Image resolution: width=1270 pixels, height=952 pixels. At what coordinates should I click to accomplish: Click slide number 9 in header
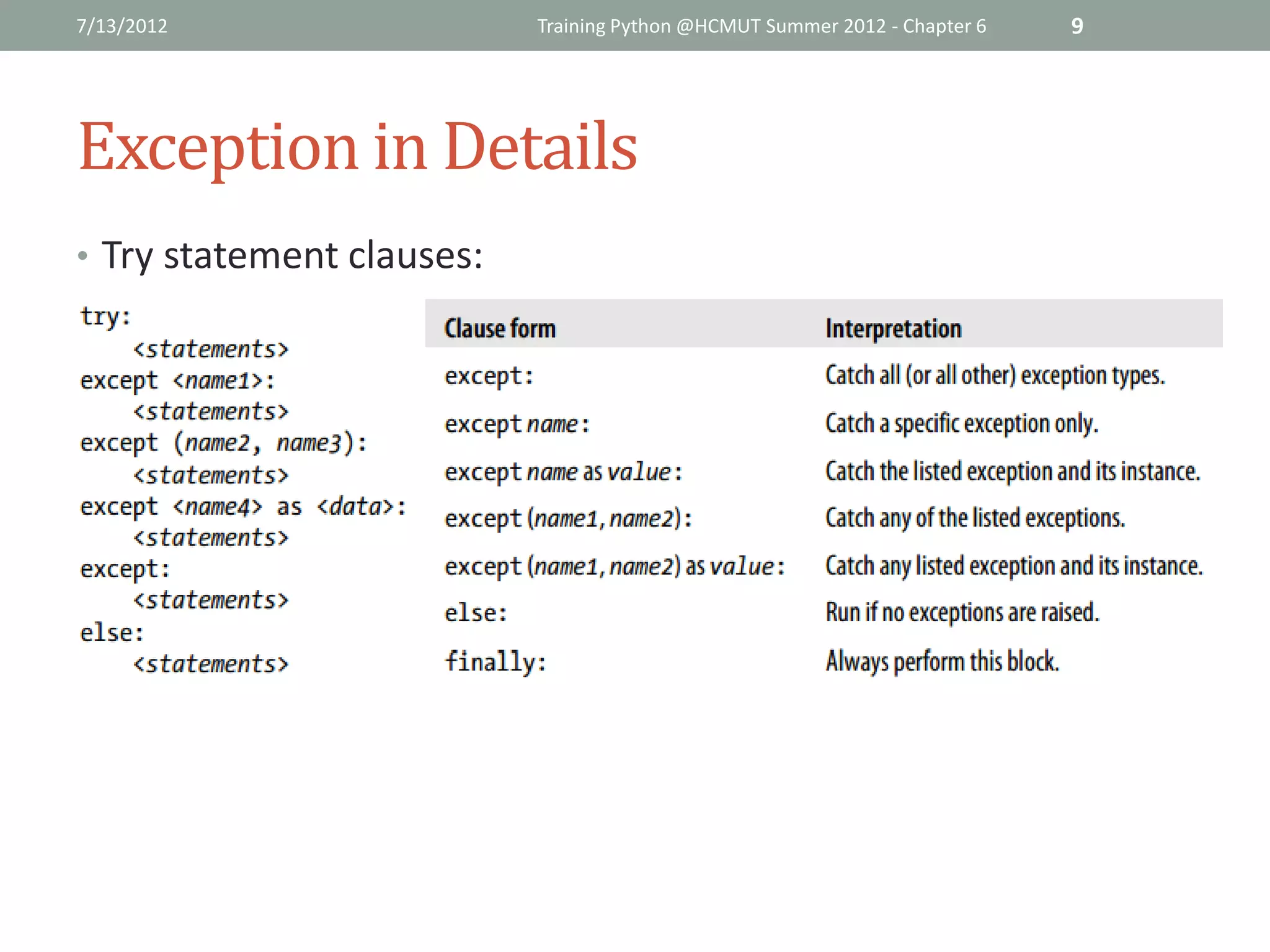coord(1077,26)
